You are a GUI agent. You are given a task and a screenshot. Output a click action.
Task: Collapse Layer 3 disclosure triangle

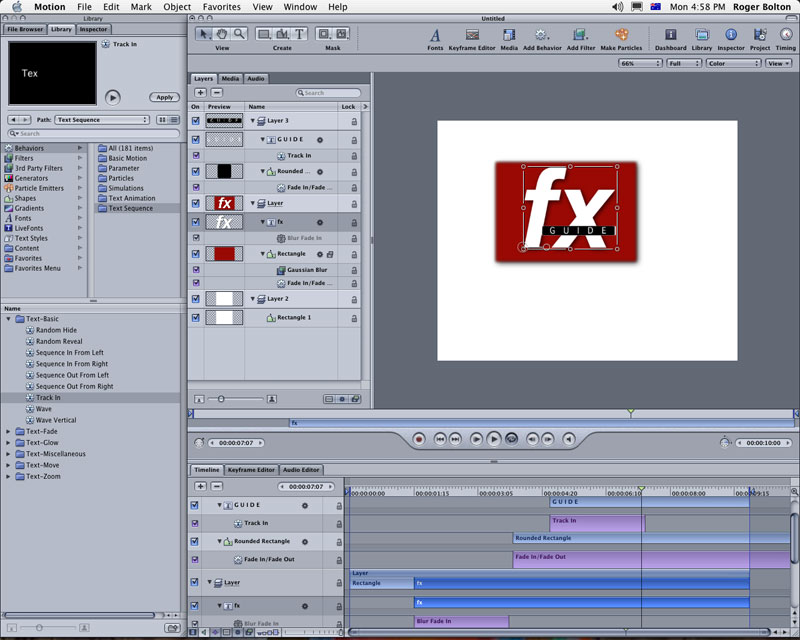pyautogui.click(x=253, y=121)
